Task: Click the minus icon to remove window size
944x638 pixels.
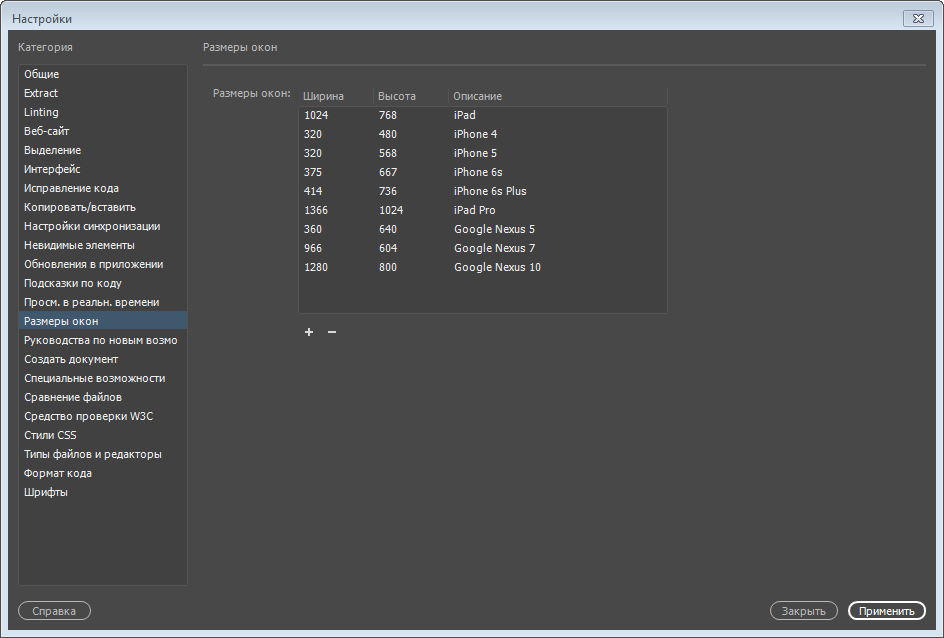Action: pyautogui.click(x=332, y=332)
